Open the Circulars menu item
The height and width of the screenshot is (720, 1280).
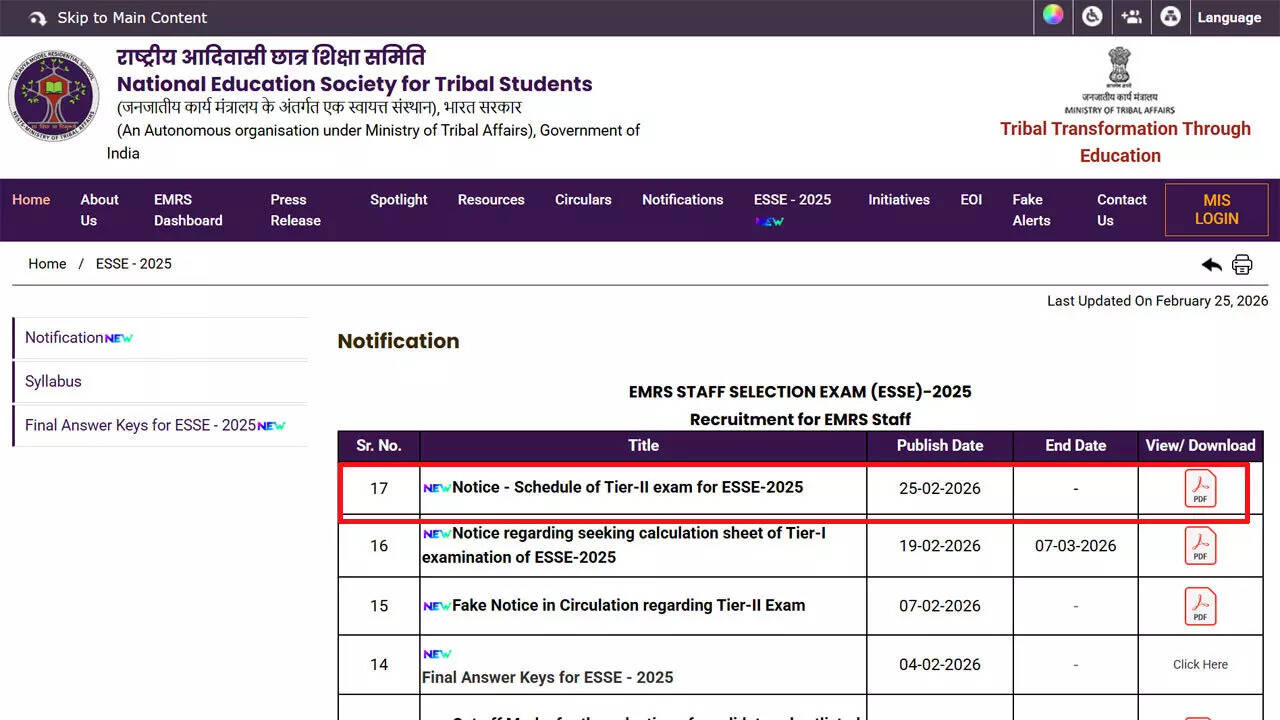[x=583, y=199]
